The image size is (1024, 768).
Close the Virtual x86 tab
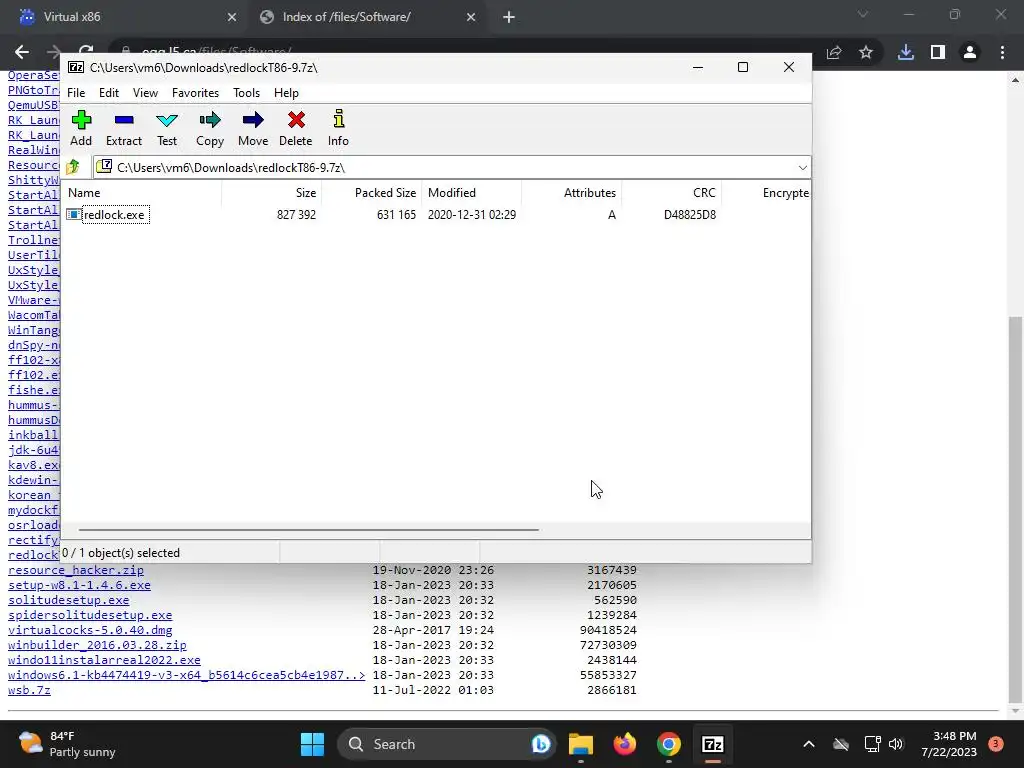(x=231, y=18)
